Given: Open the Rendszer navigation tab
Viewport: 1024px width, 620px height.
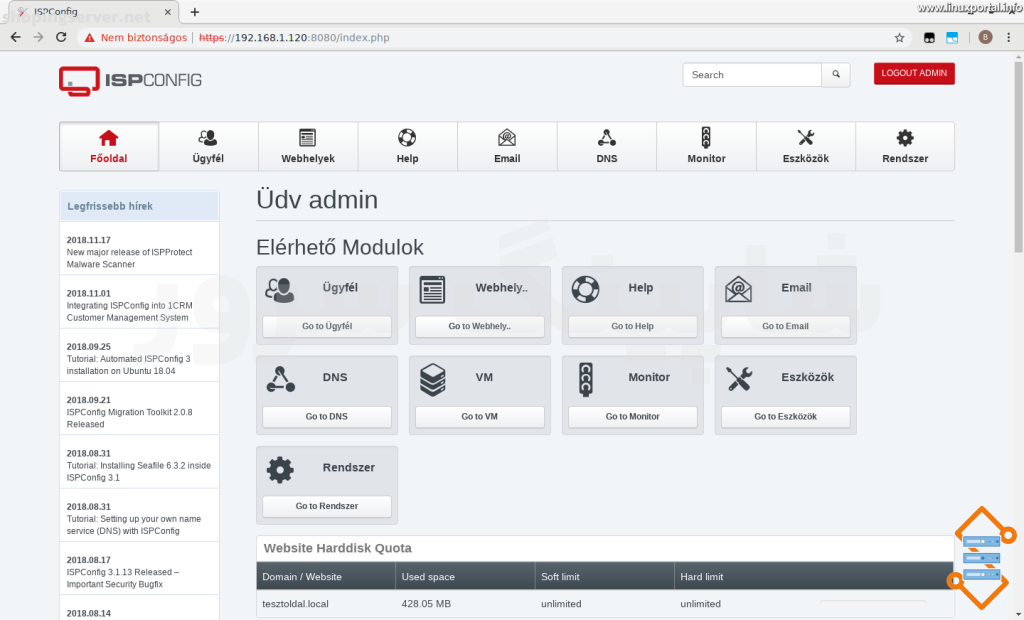Looking at the screenshot, I should tap(905, 146).
